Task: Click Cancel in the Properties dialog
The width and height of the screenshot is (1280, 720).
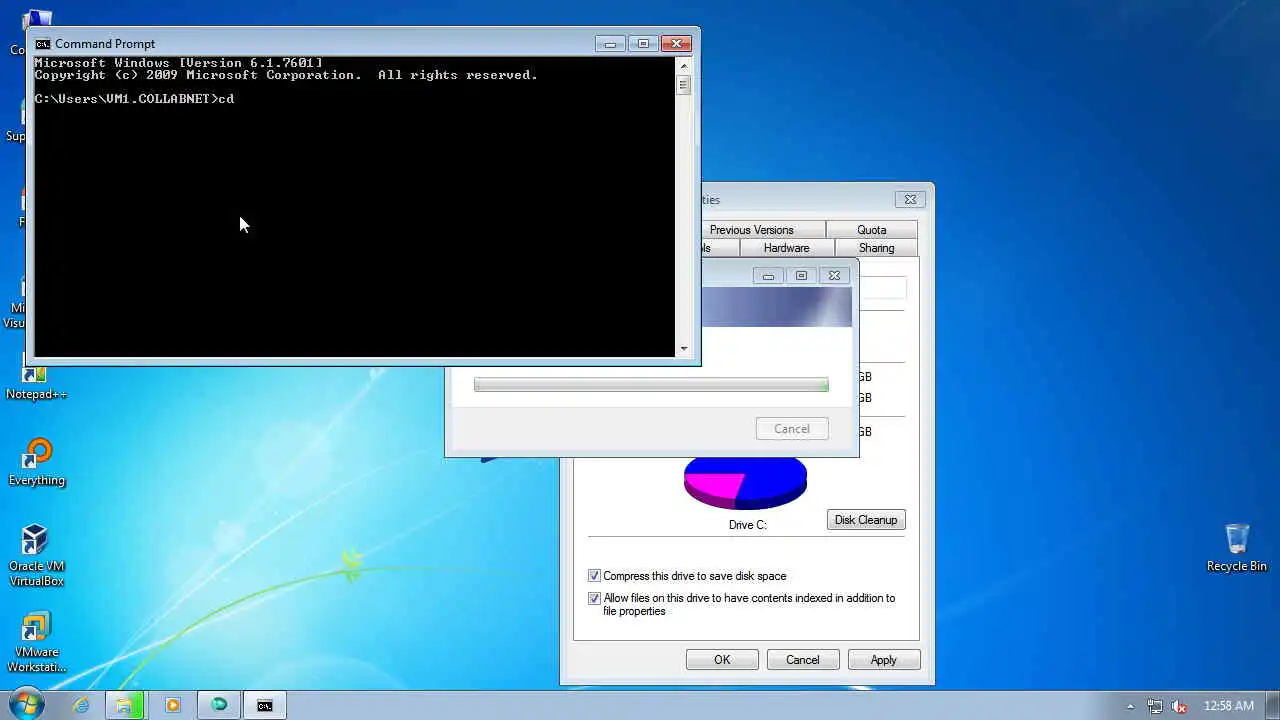Action: 803,660
